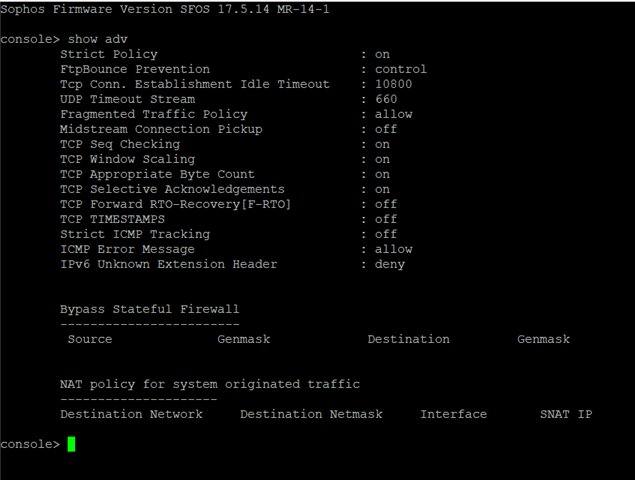Image resolution: width=635 pixels, height=480 pixels.
Task: Click the UDP Timeout Stream value 660
Action: (x=386, y=99)
